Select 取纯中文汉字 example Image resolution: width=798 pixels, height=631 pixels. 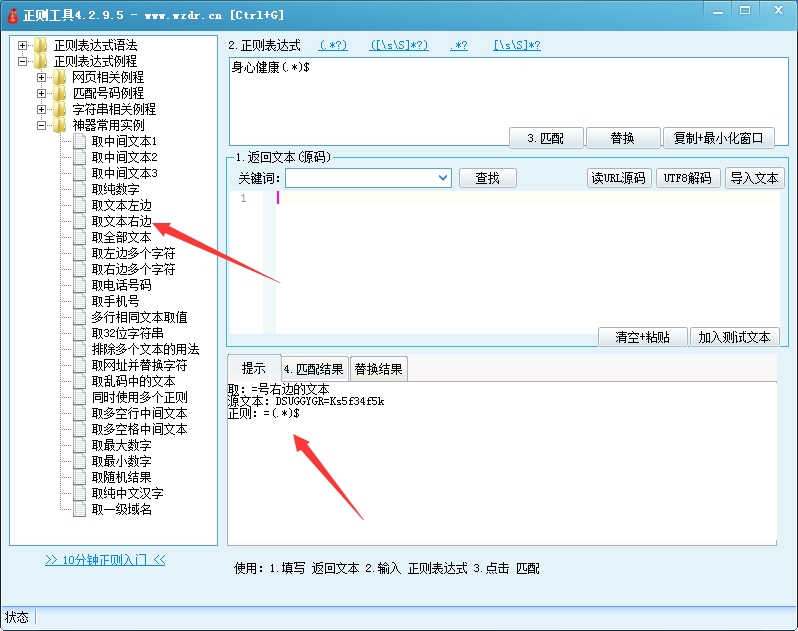pyautogui.click(x=127, y=493)
